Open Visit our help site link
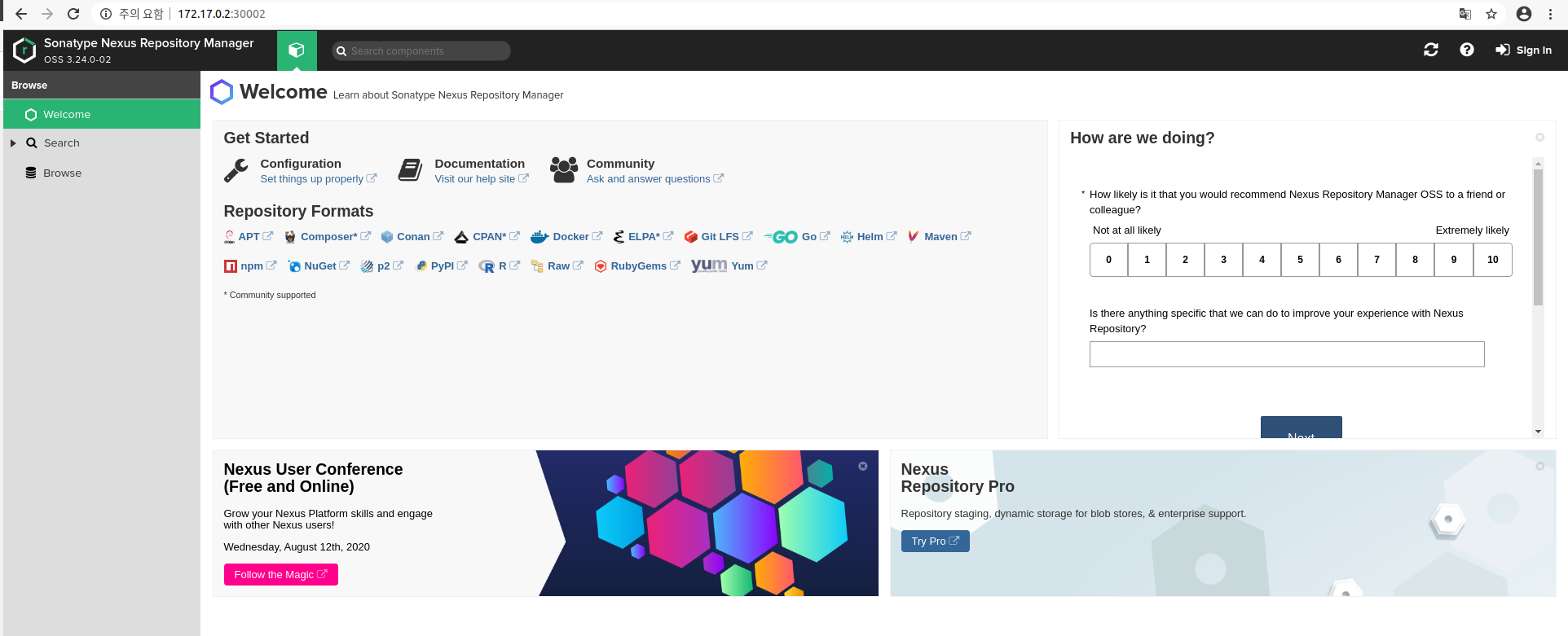This screenshot has width=1568, height=636. click(x=481, y=179)
